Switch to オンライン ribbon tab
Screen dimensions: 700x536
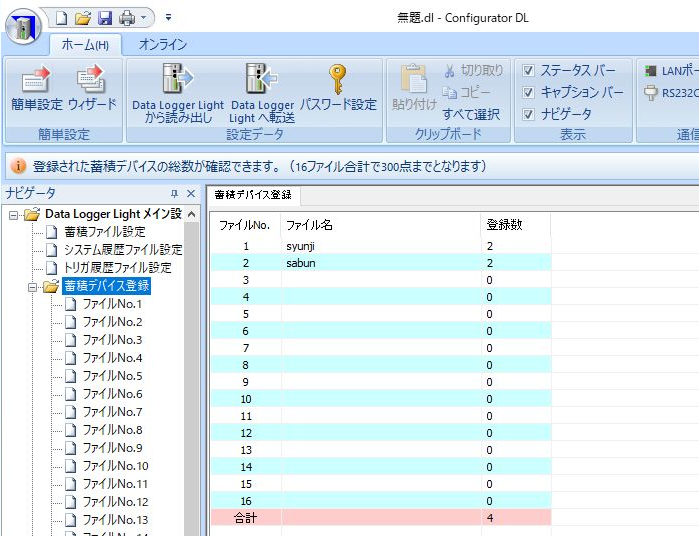pos(162,45)
